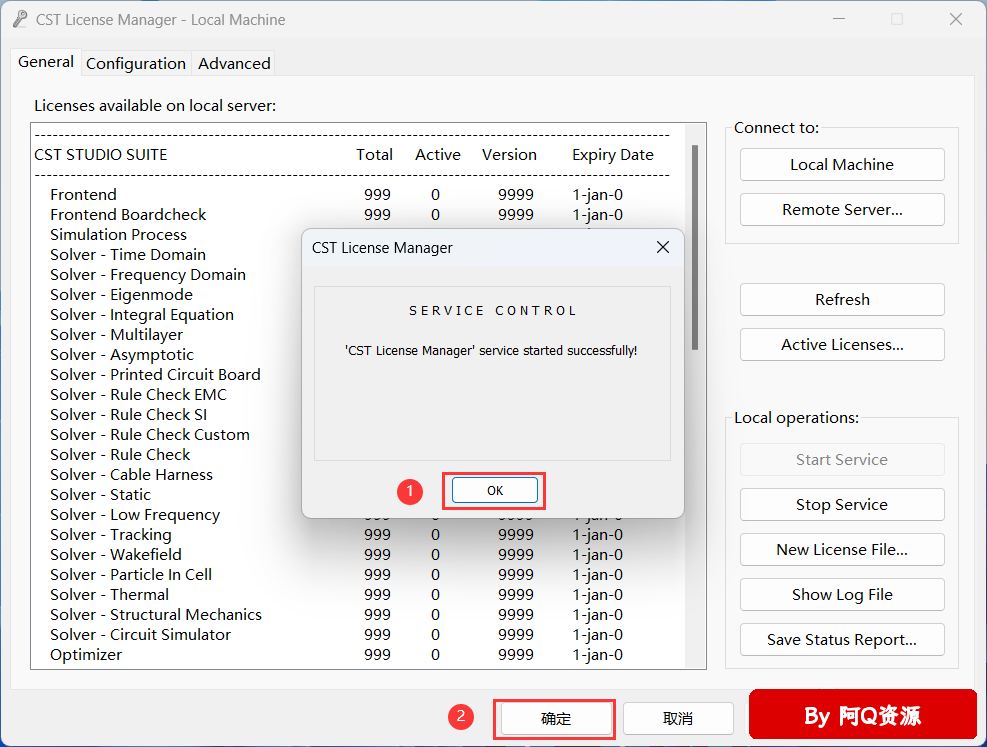Screen dimensions: 987x747
Task: Click the Solver - Thermal row's total 999
Action: tap(377, 595)
